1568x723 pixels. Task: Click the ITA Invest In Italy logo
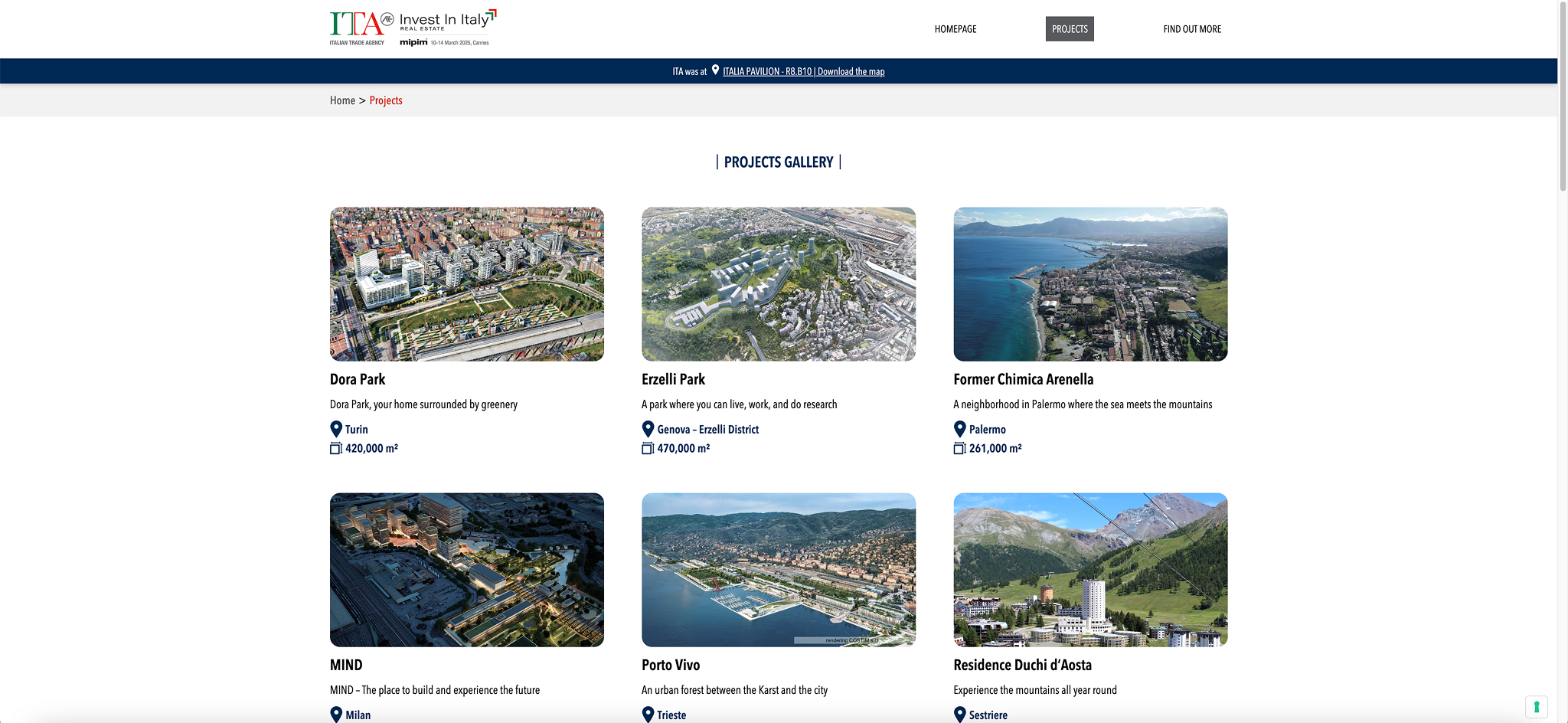click(413, 28)
